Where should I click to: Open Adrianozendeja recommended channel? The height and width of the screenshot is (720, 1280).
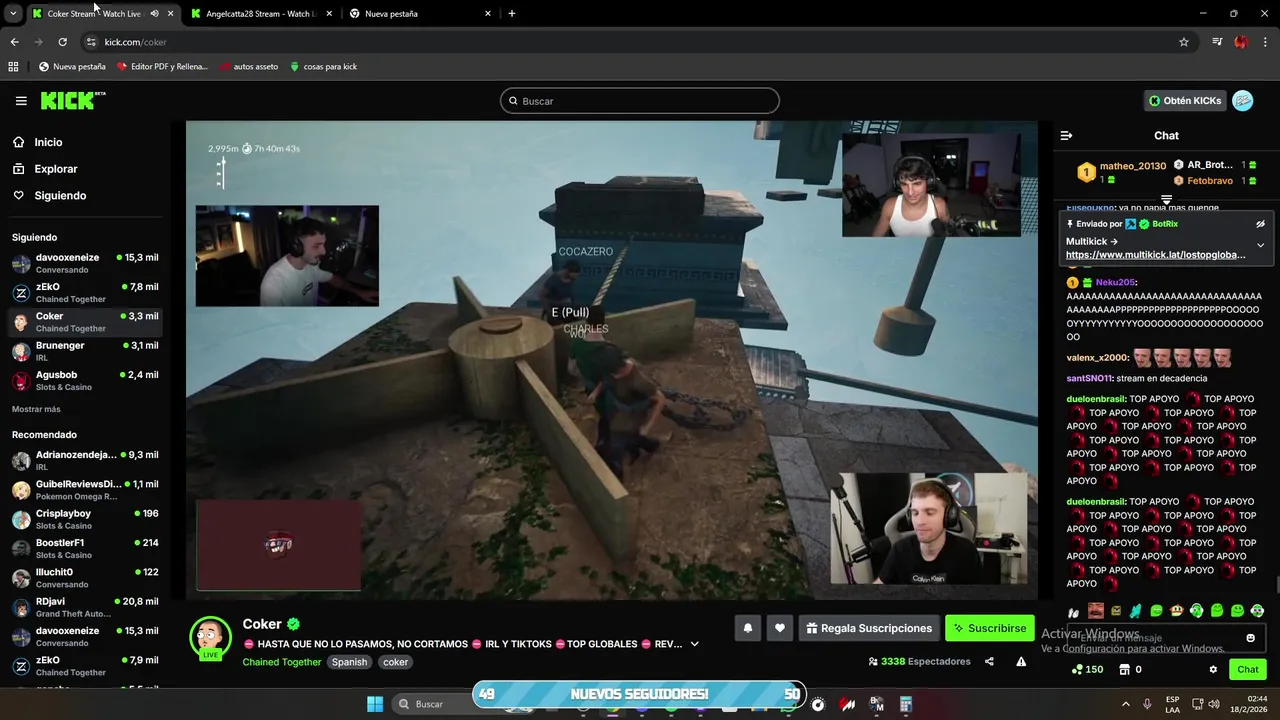(x=85, y=461)
